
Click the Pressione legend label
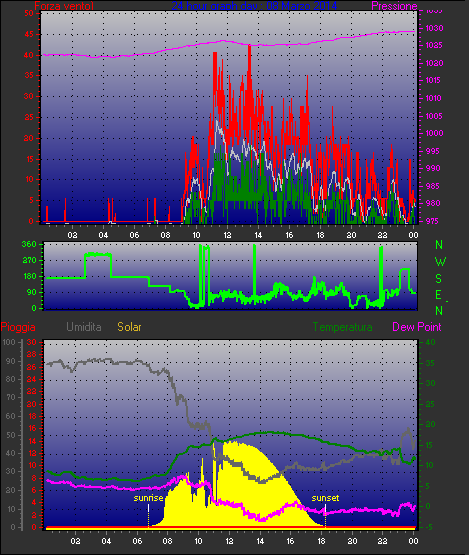click(x=394, y=6)
